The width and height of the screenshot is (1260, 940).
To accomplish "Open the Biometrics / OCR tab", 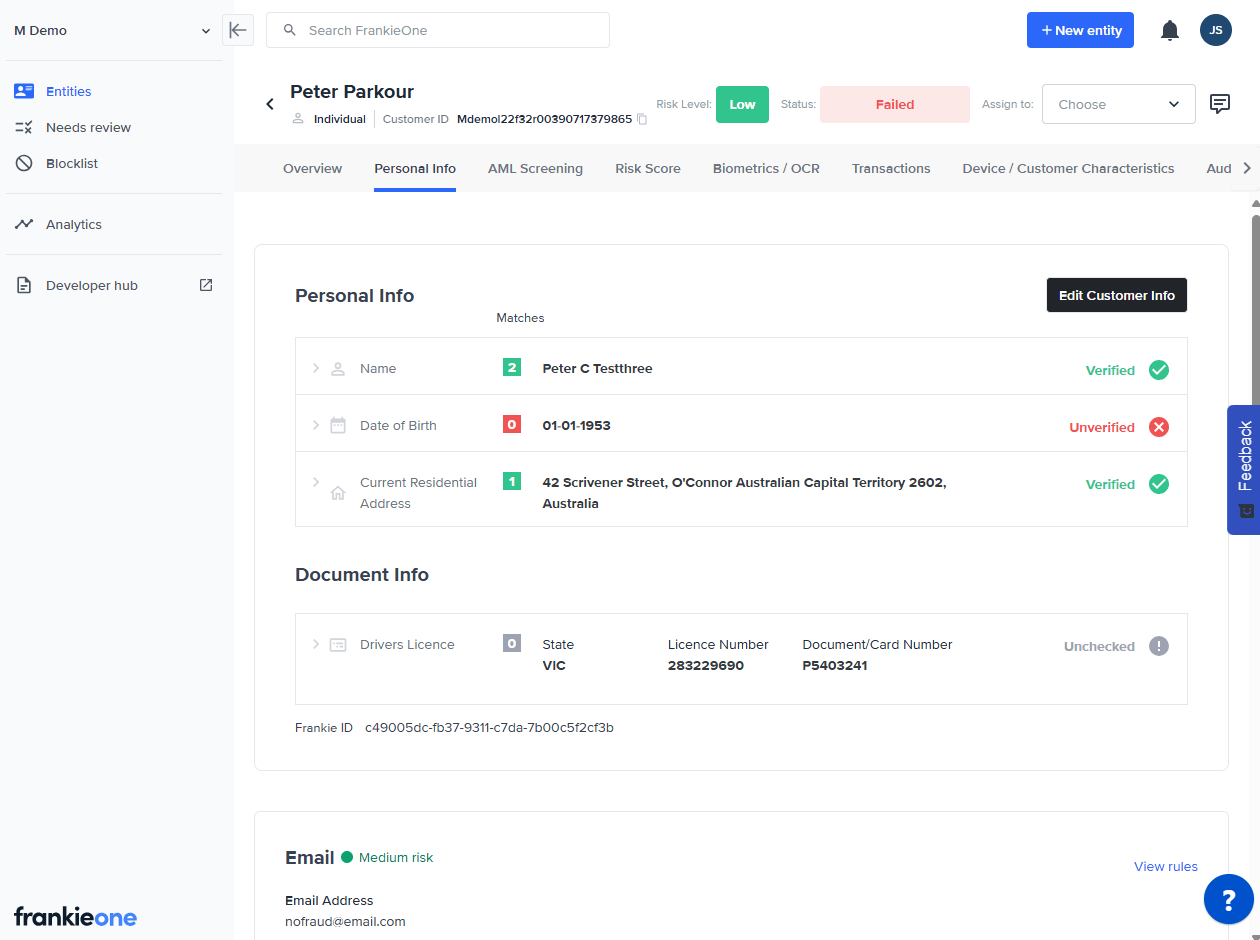I will [x=765, y=168].
